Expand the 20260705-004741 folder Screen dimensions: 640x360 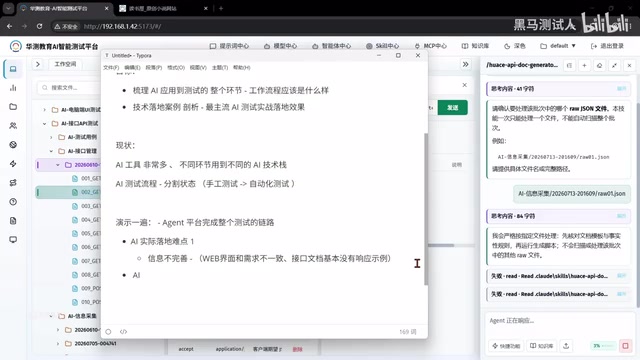point(58,344)
